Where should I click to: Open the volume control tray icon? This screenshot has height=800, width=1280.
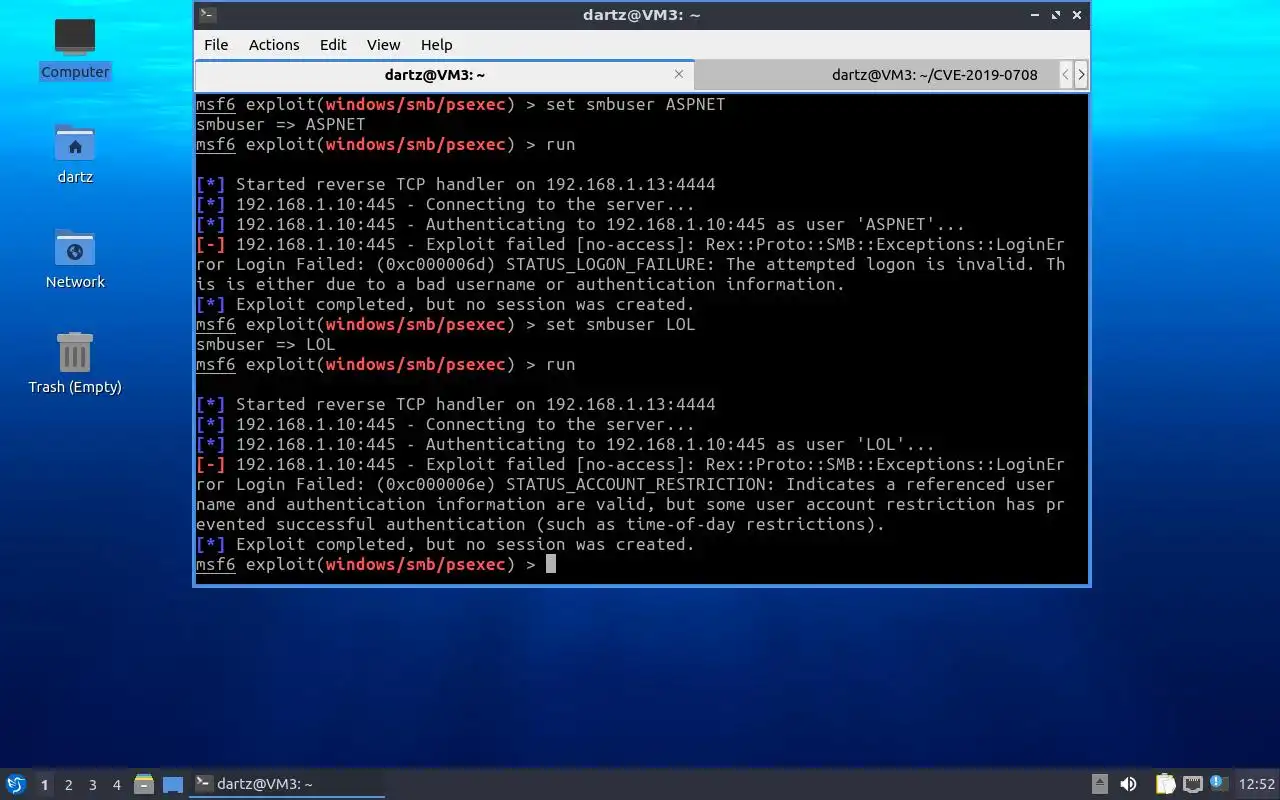point(1129,784)
